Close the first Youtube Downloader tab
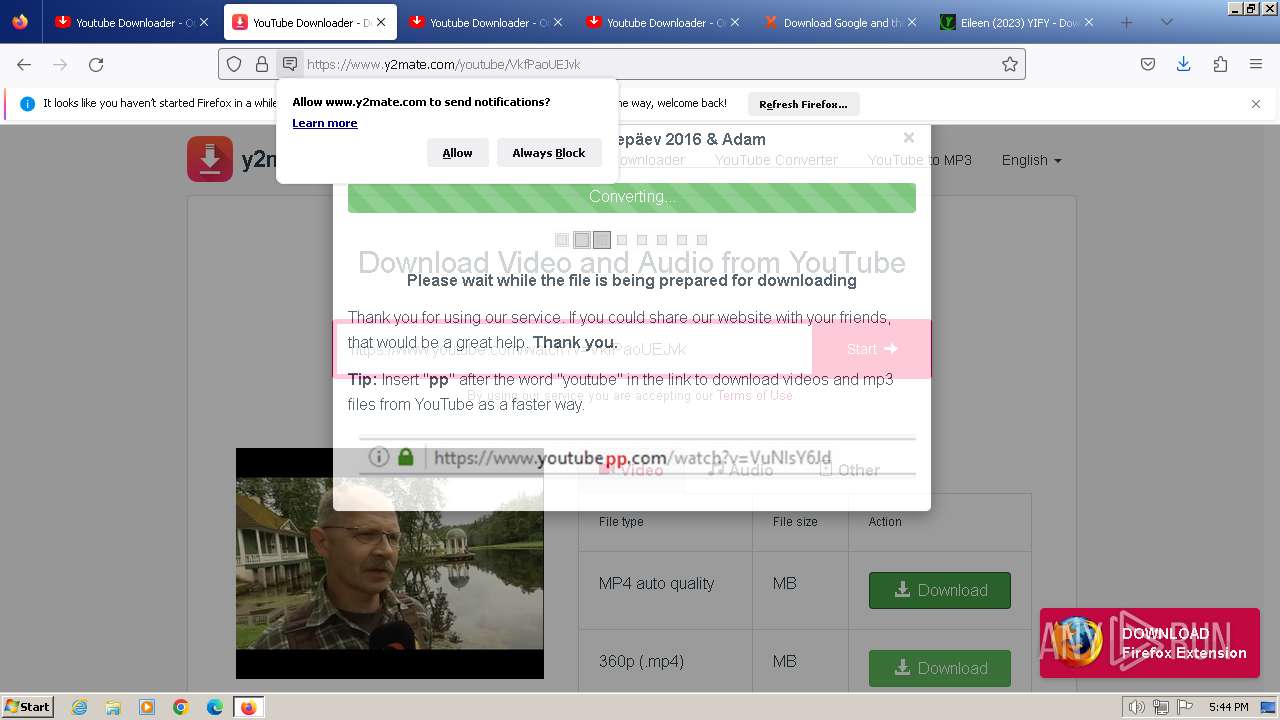 tap(204, 22)
